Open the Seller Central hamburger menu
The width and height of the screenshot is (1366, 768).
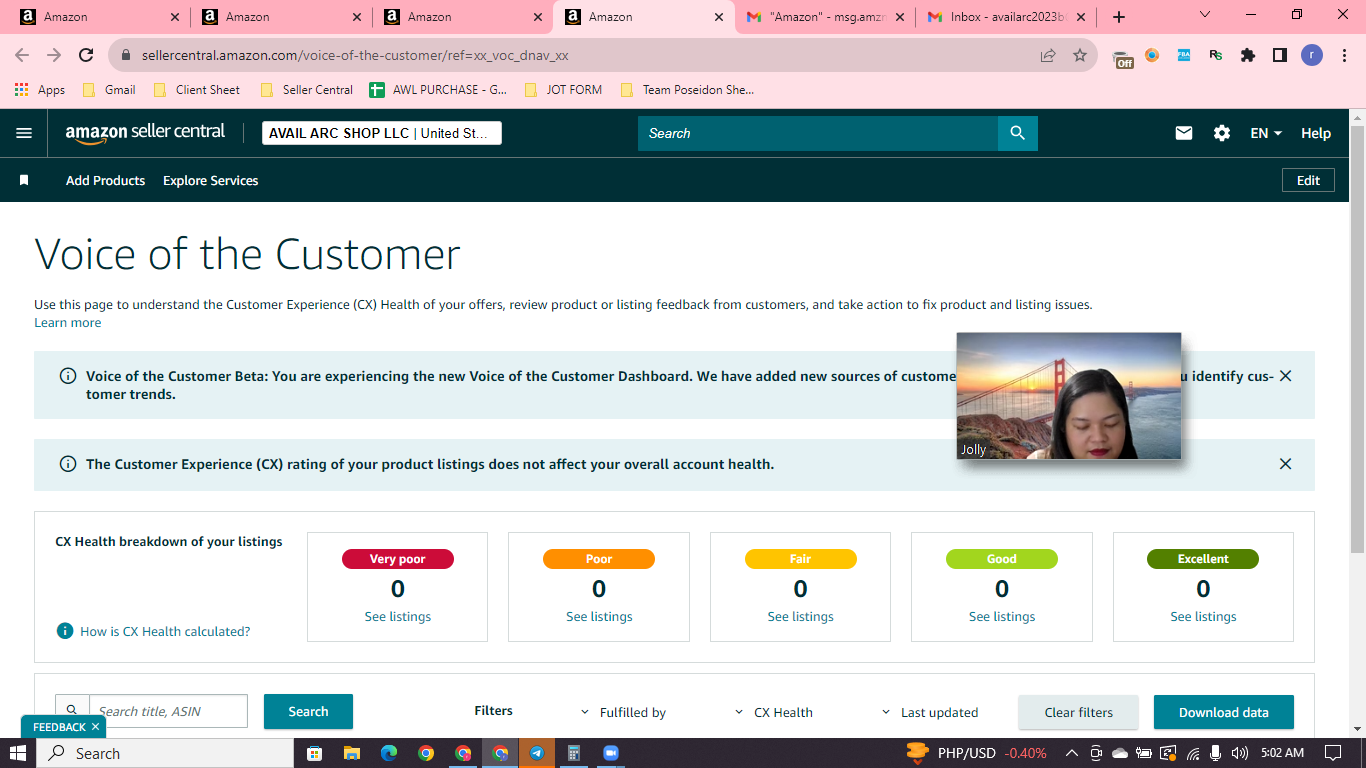[x=24, y=133]
